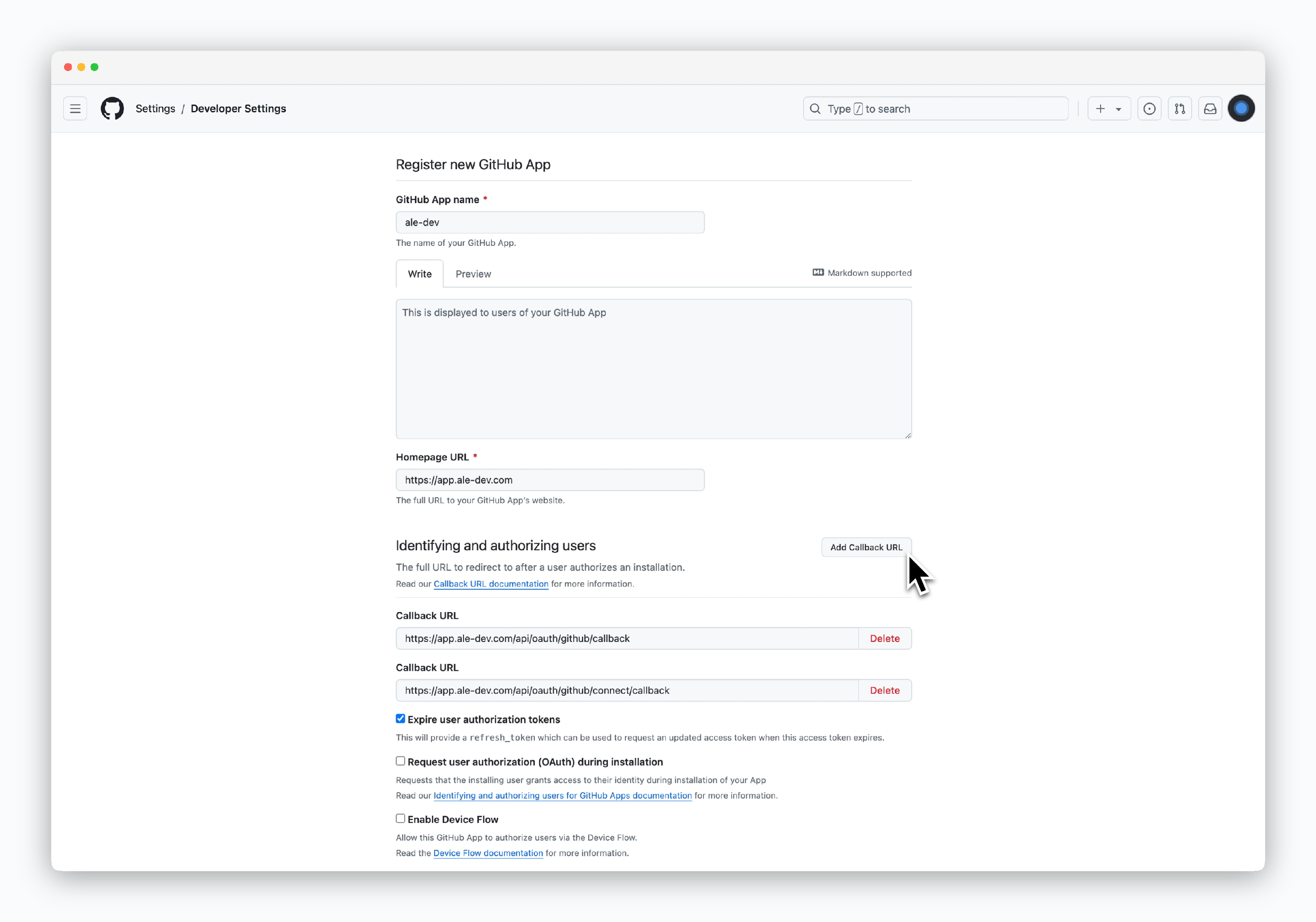Image resolution: width=1316 pixels, height=922 pixels.
Task: Uncheck Expire user authorization tokens
Action: (x=400, y=718)
